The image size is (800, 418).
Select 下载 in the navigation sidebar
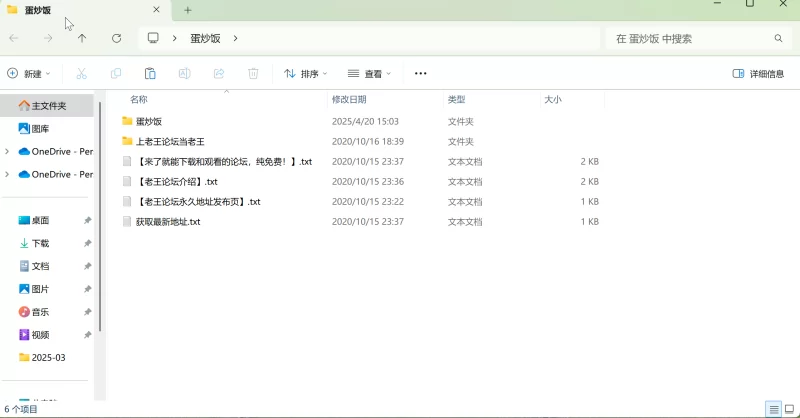click(40, 243)
